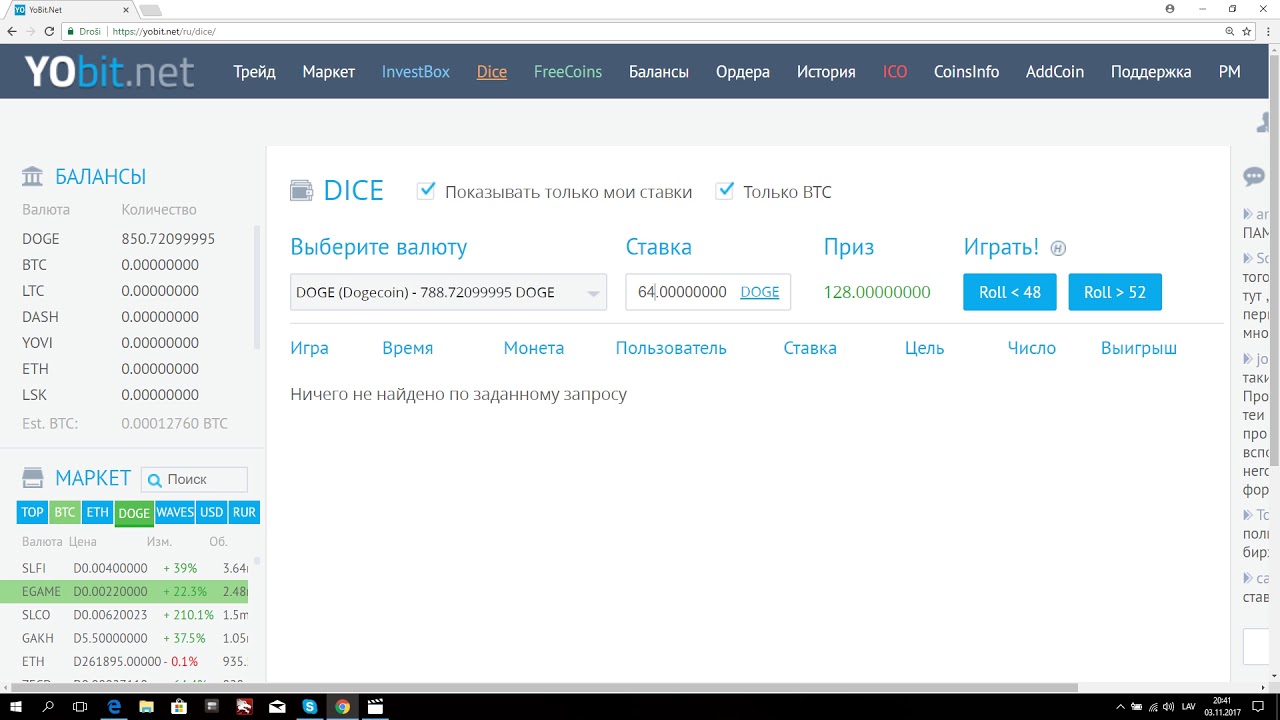This screenshot has height=720, width=1280.
Task: Click LSK in the balances list
Action: (34, 395)
